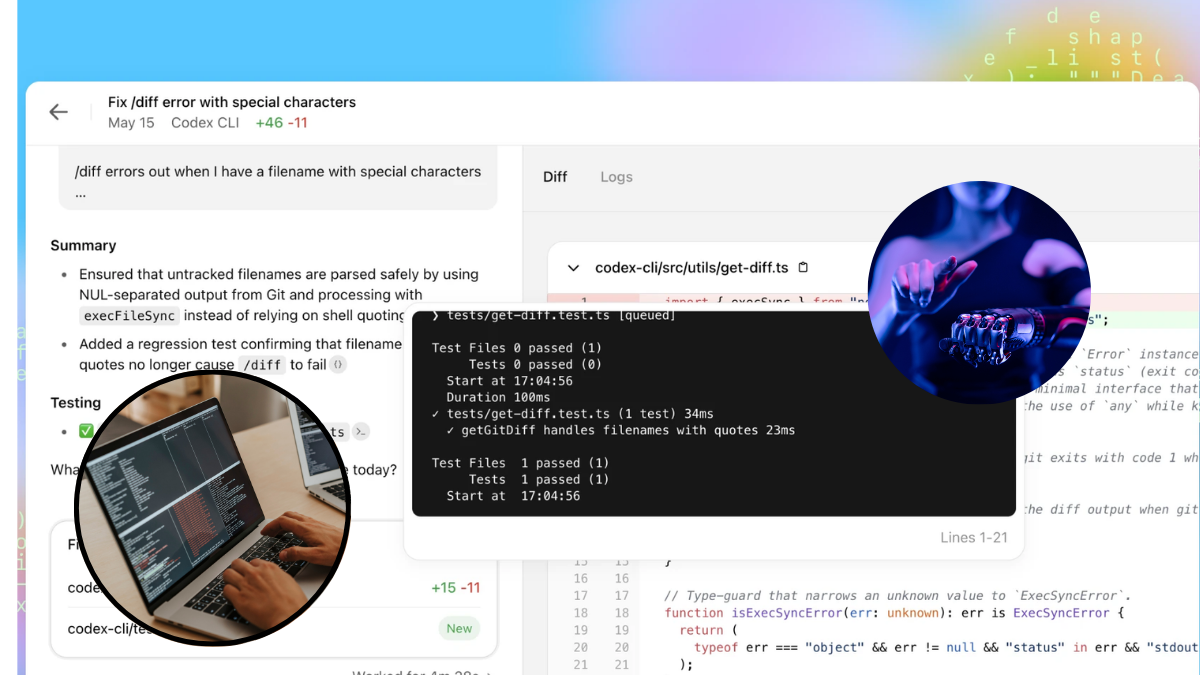The image size is (1200, 675).
Task: Click the "Fix /diff error with special characters" title
Action: tap(232, 102)
